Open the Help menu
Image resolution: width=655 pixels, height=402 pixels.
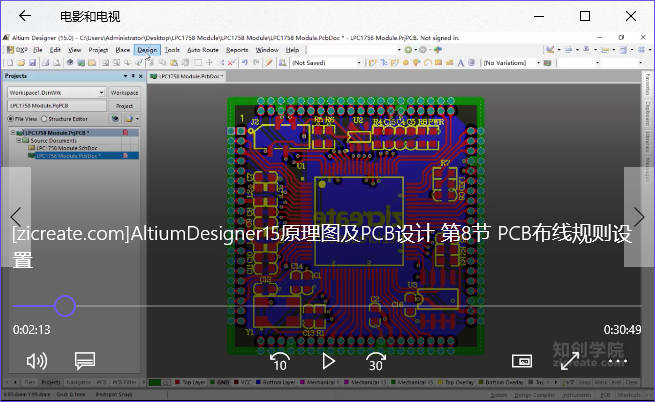point(292,50)
